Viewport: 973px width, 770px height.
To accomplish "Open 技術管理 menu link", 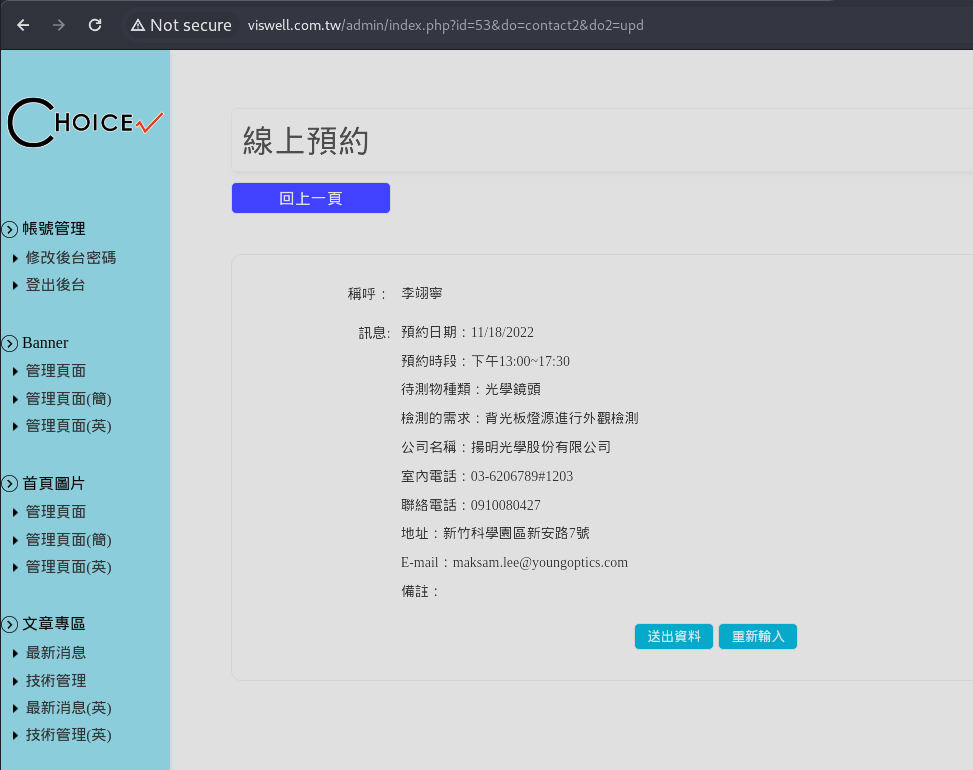I will point(55,681).
